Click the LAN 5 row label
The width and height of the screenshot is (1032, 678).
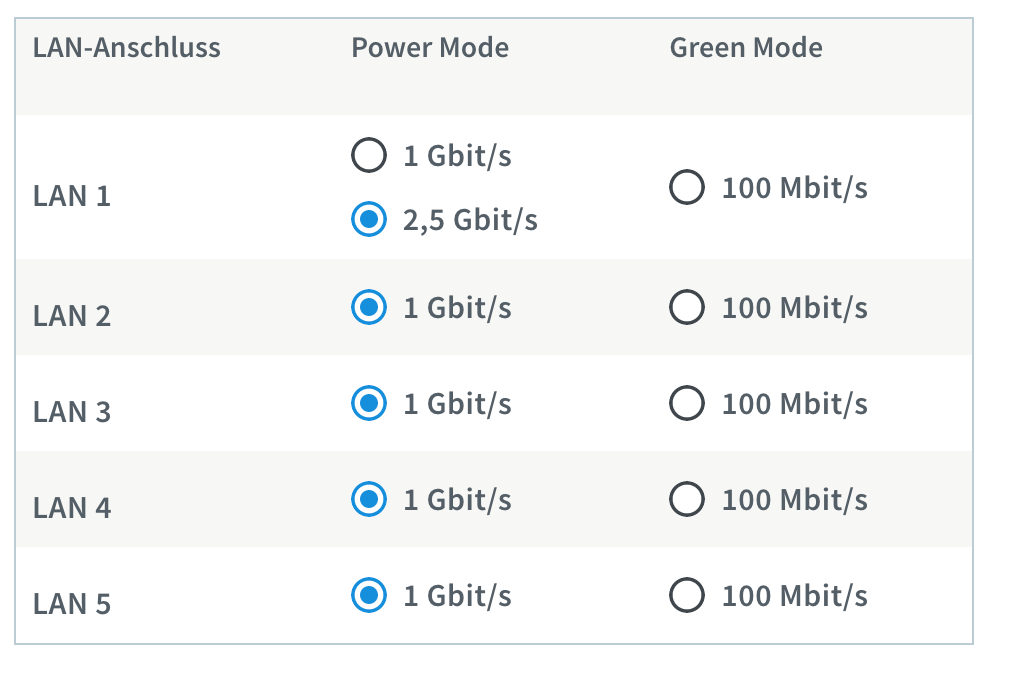click(x=72, y=604)
